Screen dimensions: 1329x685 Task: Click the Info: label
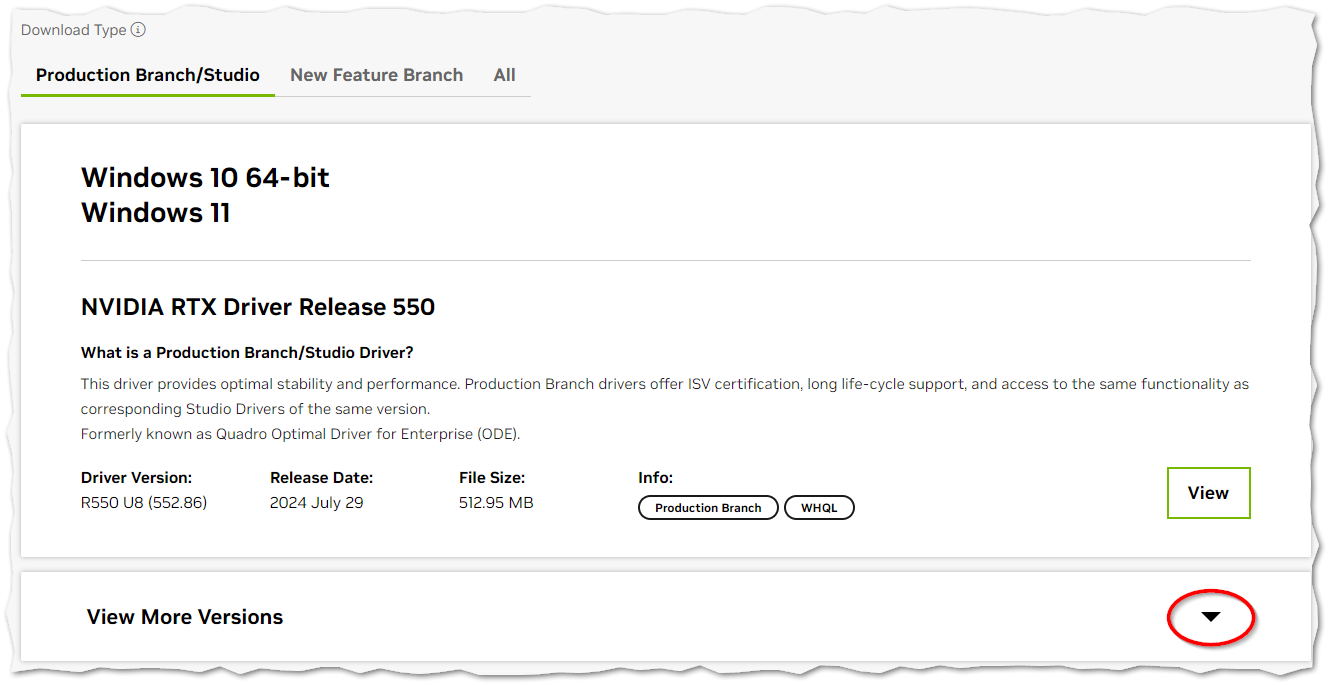(656, 478)
